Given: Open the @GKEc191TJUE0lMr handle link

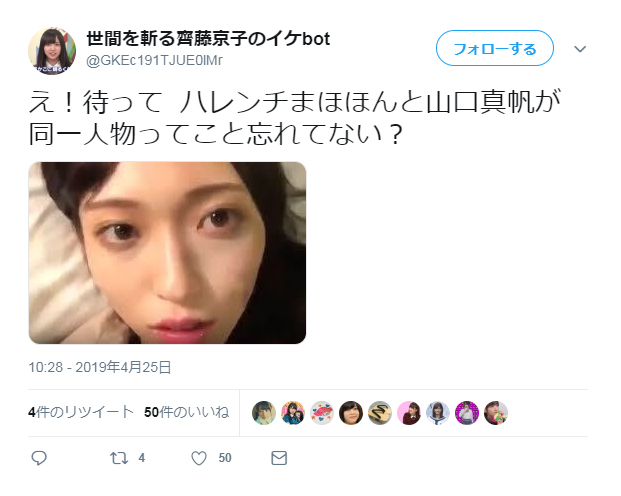Looking at the screenshot, I should click(154, 60).
